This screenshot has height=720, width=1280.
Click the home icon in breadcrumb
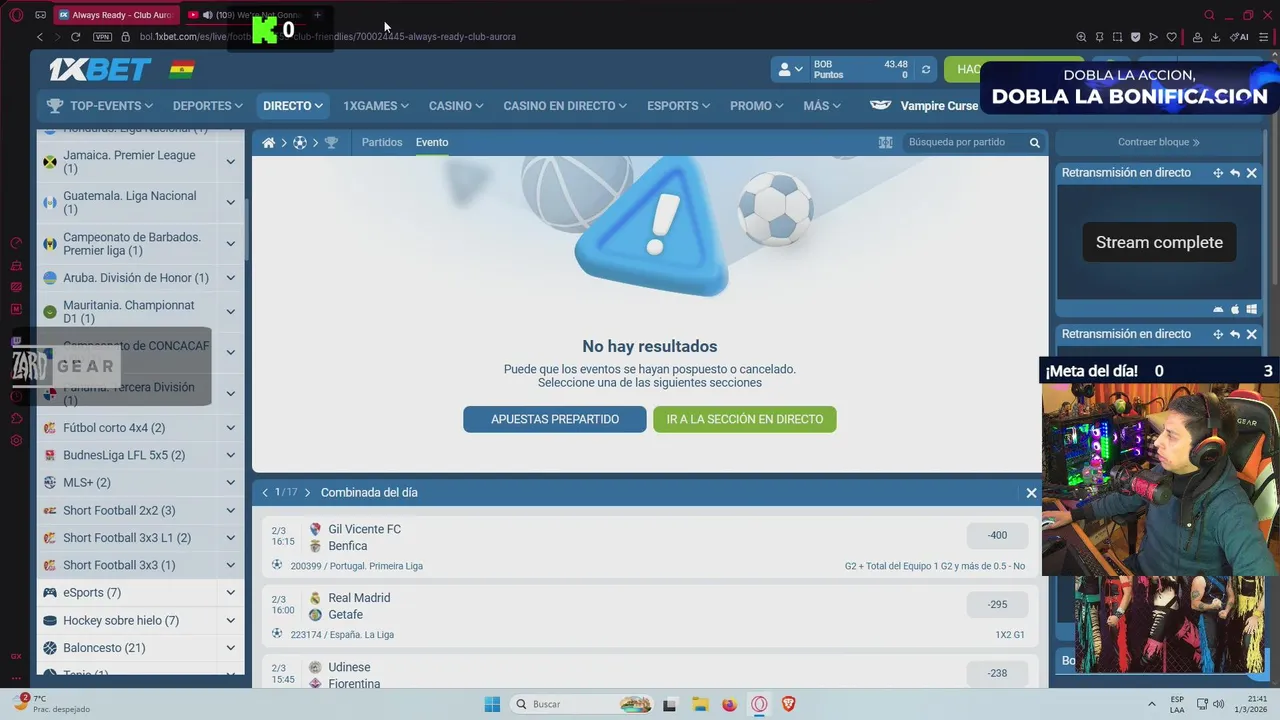[269, 143]
